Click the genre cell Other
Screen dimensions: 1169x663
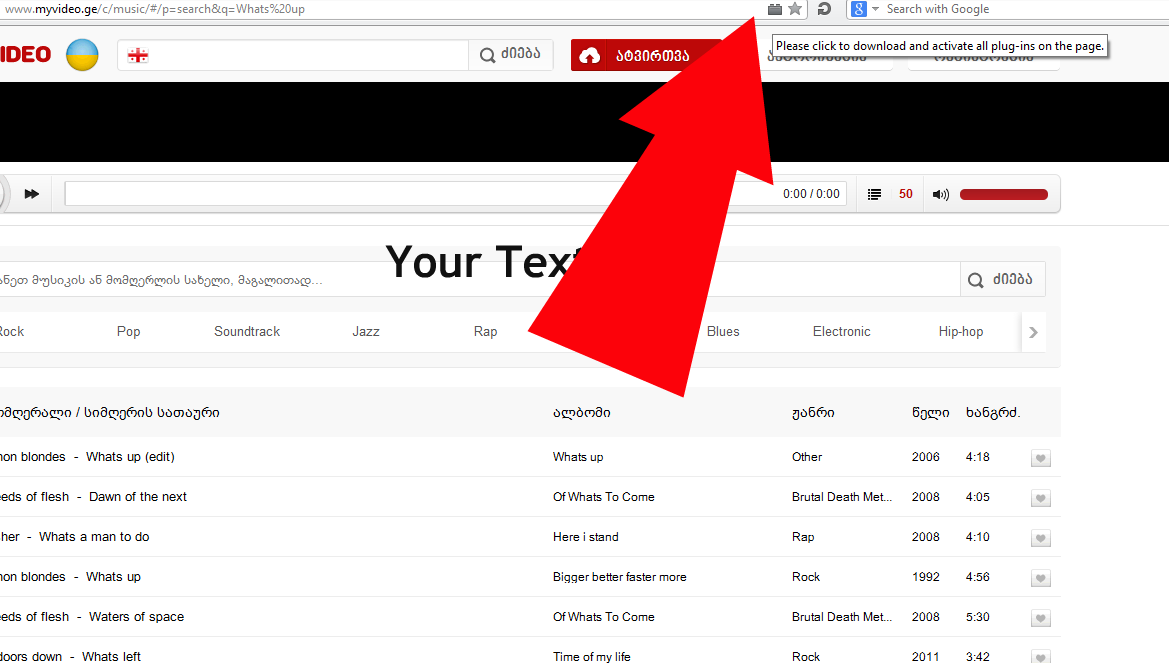click(807, 456)
